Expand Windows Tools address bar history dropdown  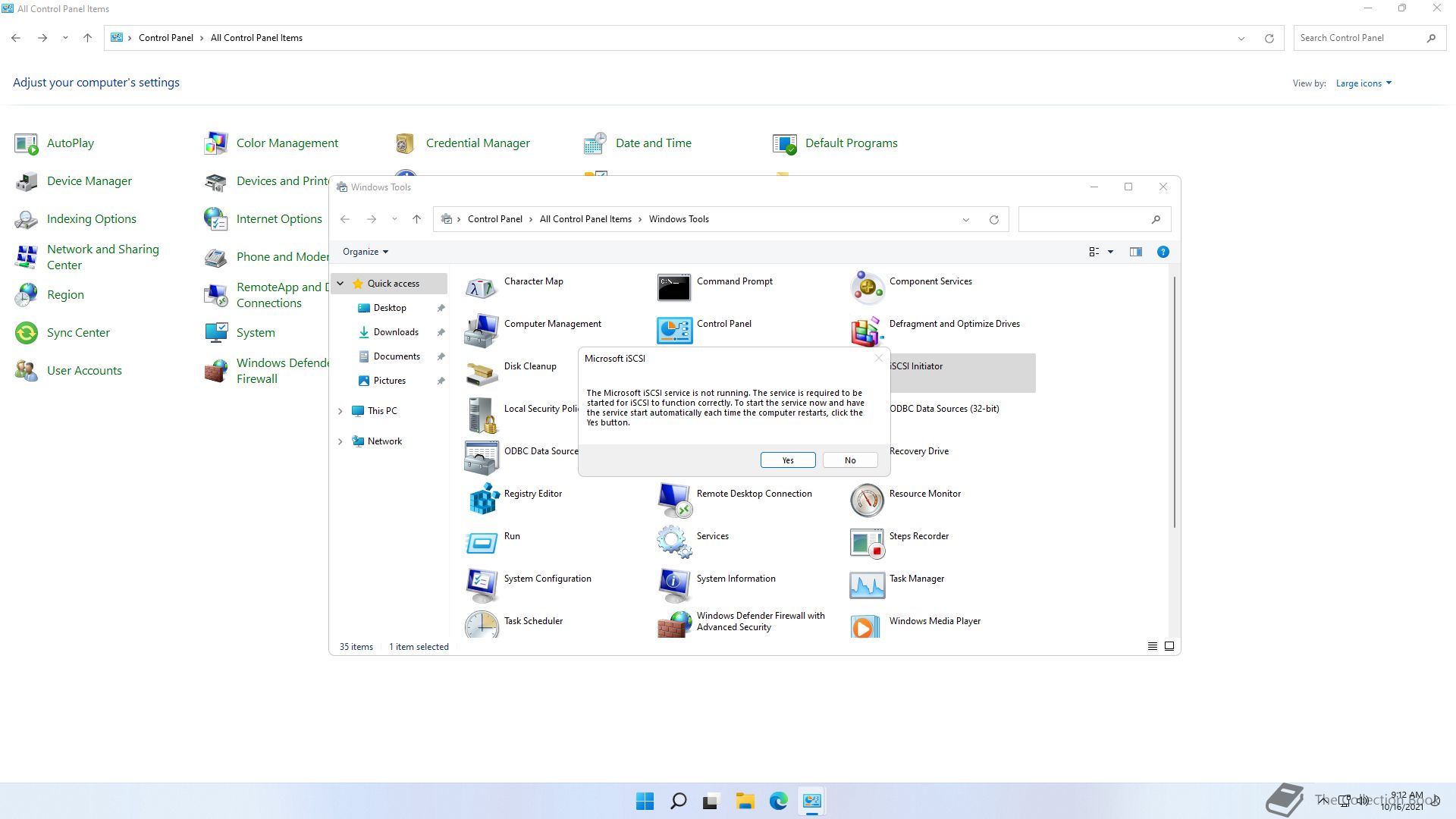966,220
